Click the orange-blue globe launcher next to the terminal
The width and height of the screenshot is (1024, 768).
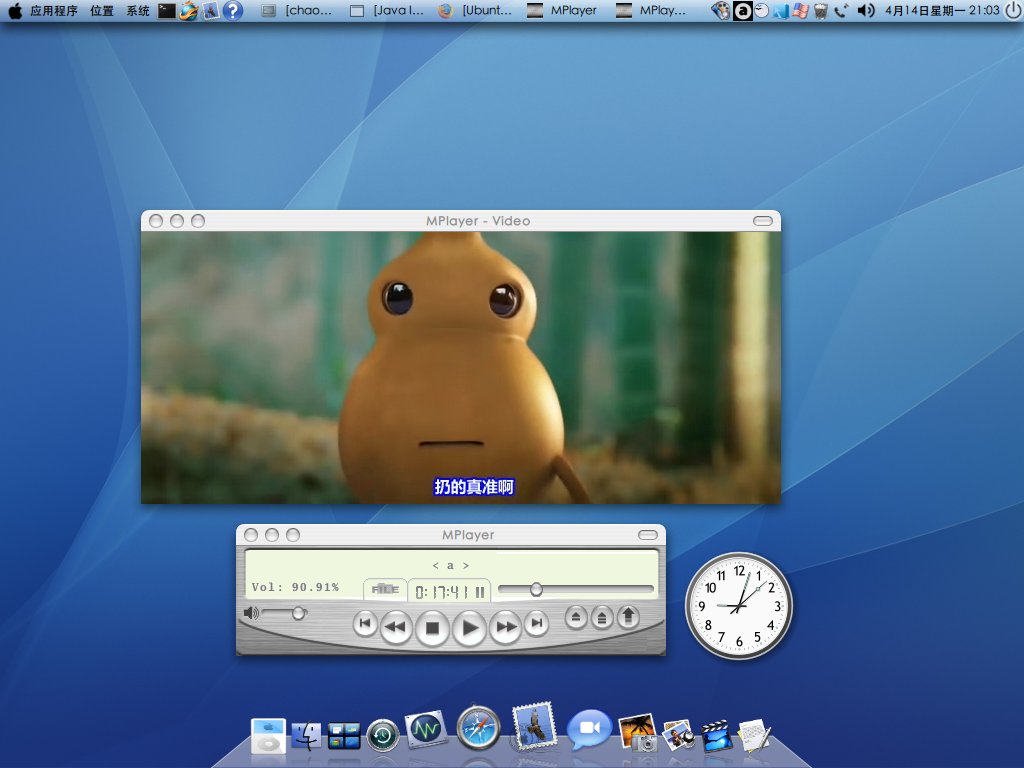pos(189,10)
